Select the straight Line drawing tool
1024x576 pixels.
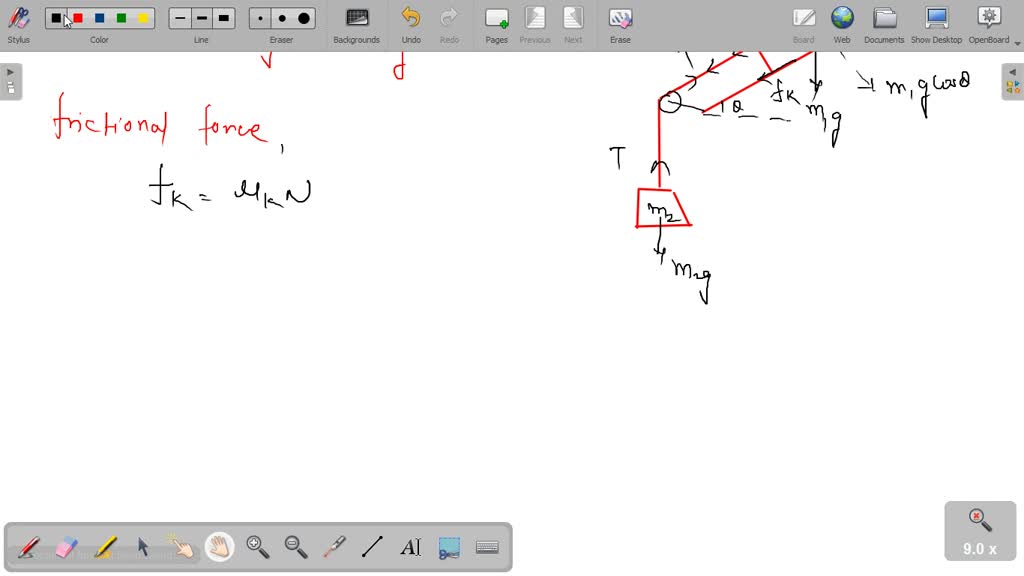[x=372, y=547]
